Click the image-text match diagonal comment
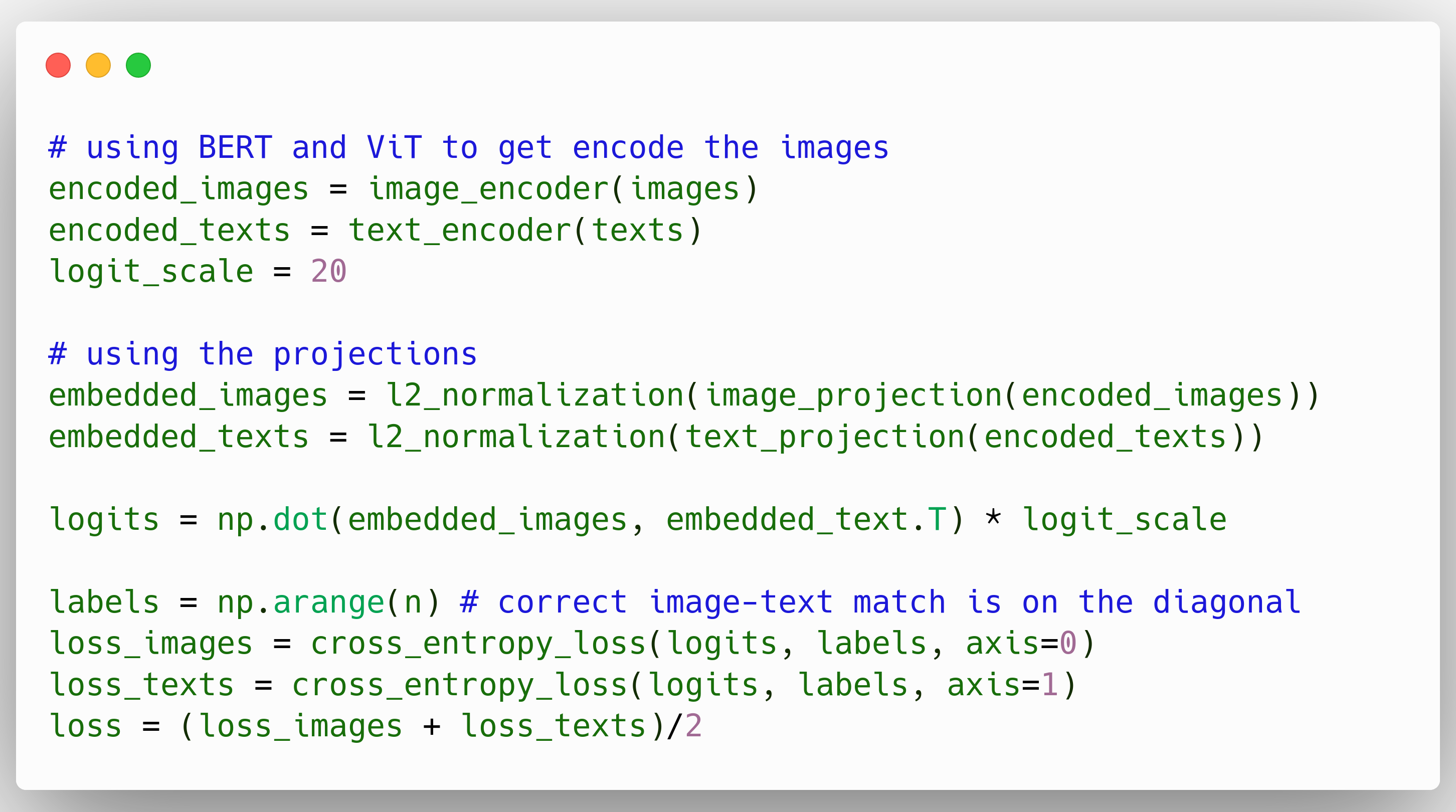Screen dimensions: 1456x812 pyautogui.click(x=880, y=602)
